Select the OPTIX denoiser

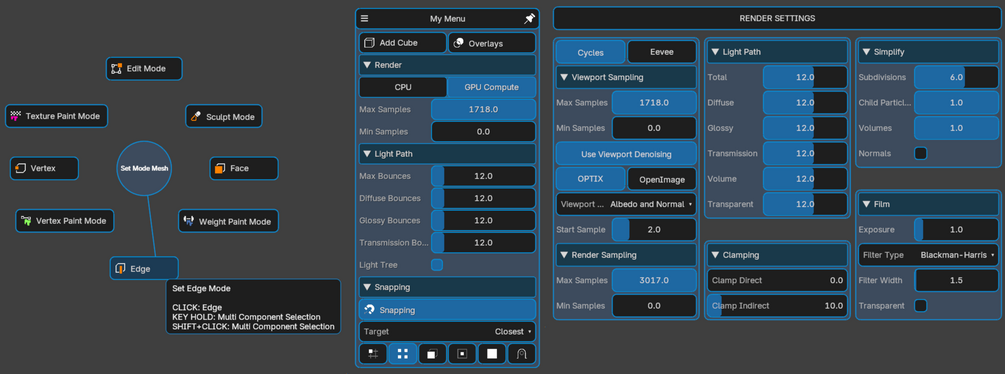[590, 179]
